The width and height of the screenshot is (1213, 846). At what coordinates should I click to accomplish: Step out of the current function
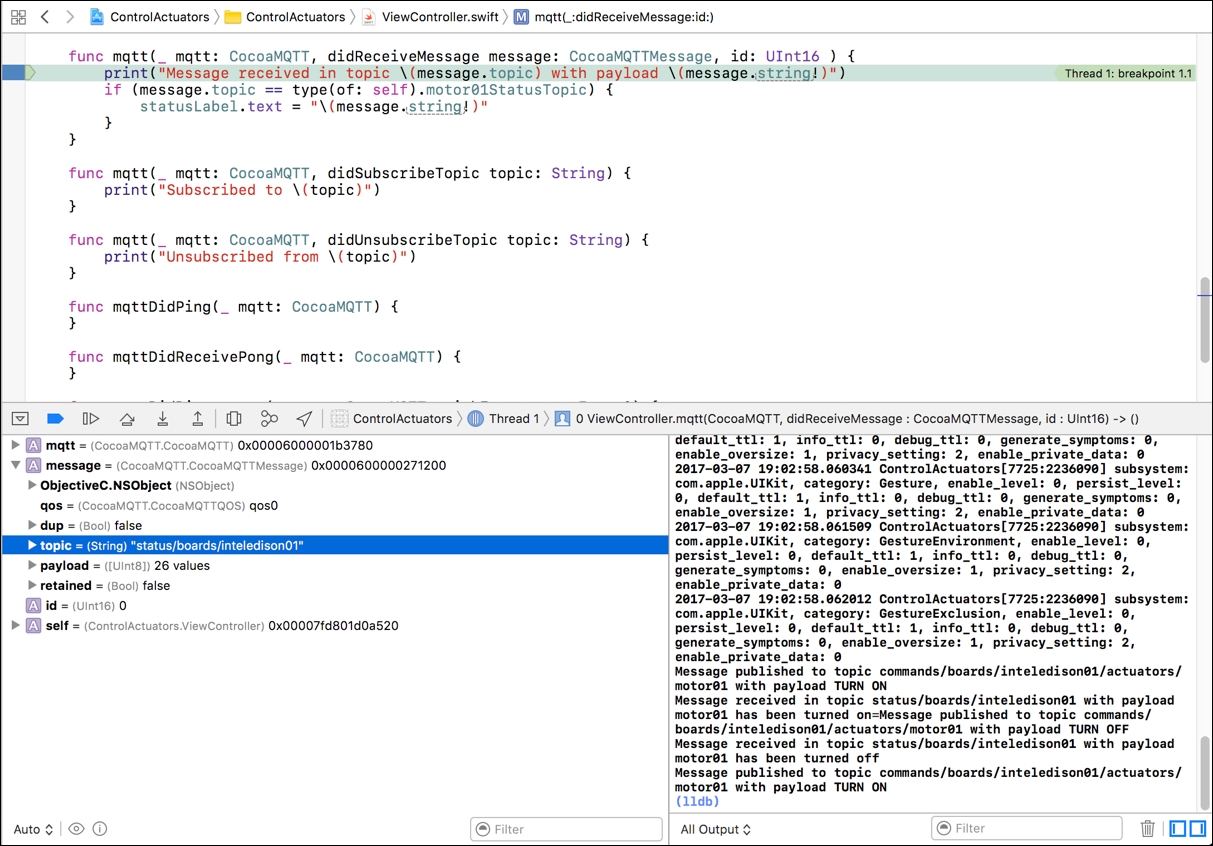click(198, 419)
